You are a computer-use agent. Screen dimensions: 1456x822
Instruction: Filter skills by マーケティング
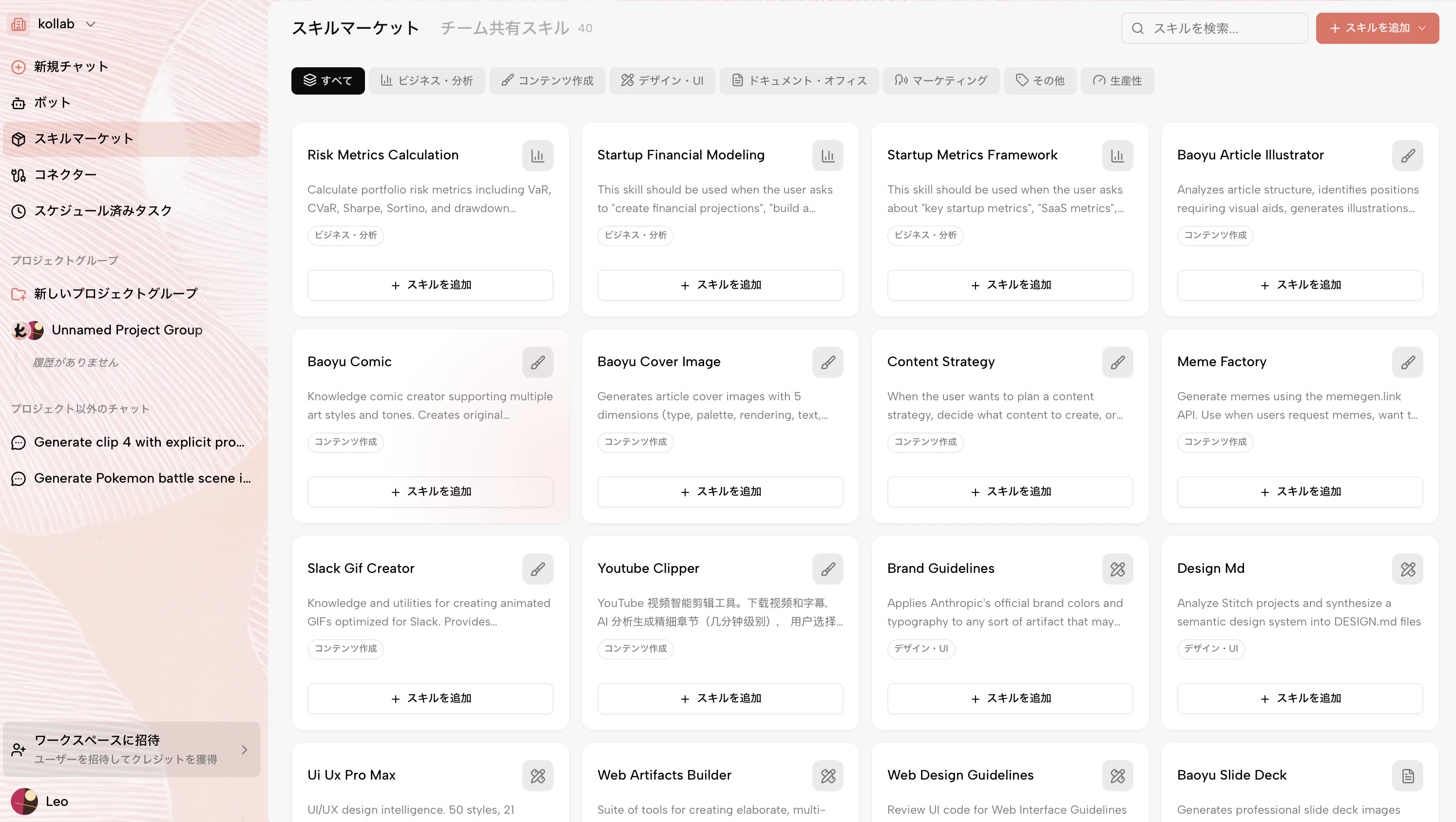coord(941,81)
